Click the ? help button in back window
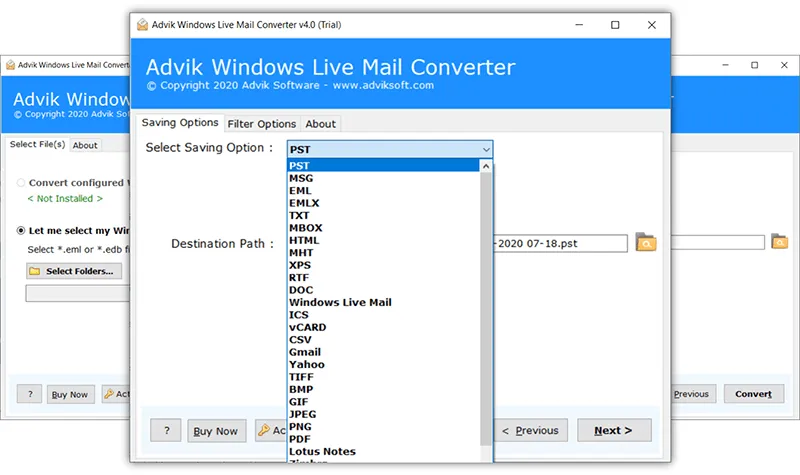 [30, 394]
